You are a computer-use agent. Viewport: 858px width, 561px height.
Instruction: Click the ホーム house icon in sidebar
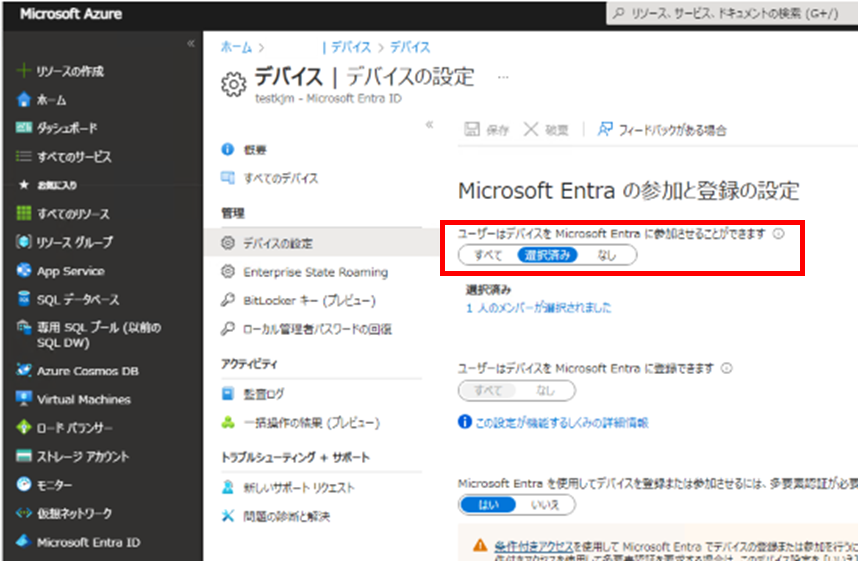coord(24,100)
